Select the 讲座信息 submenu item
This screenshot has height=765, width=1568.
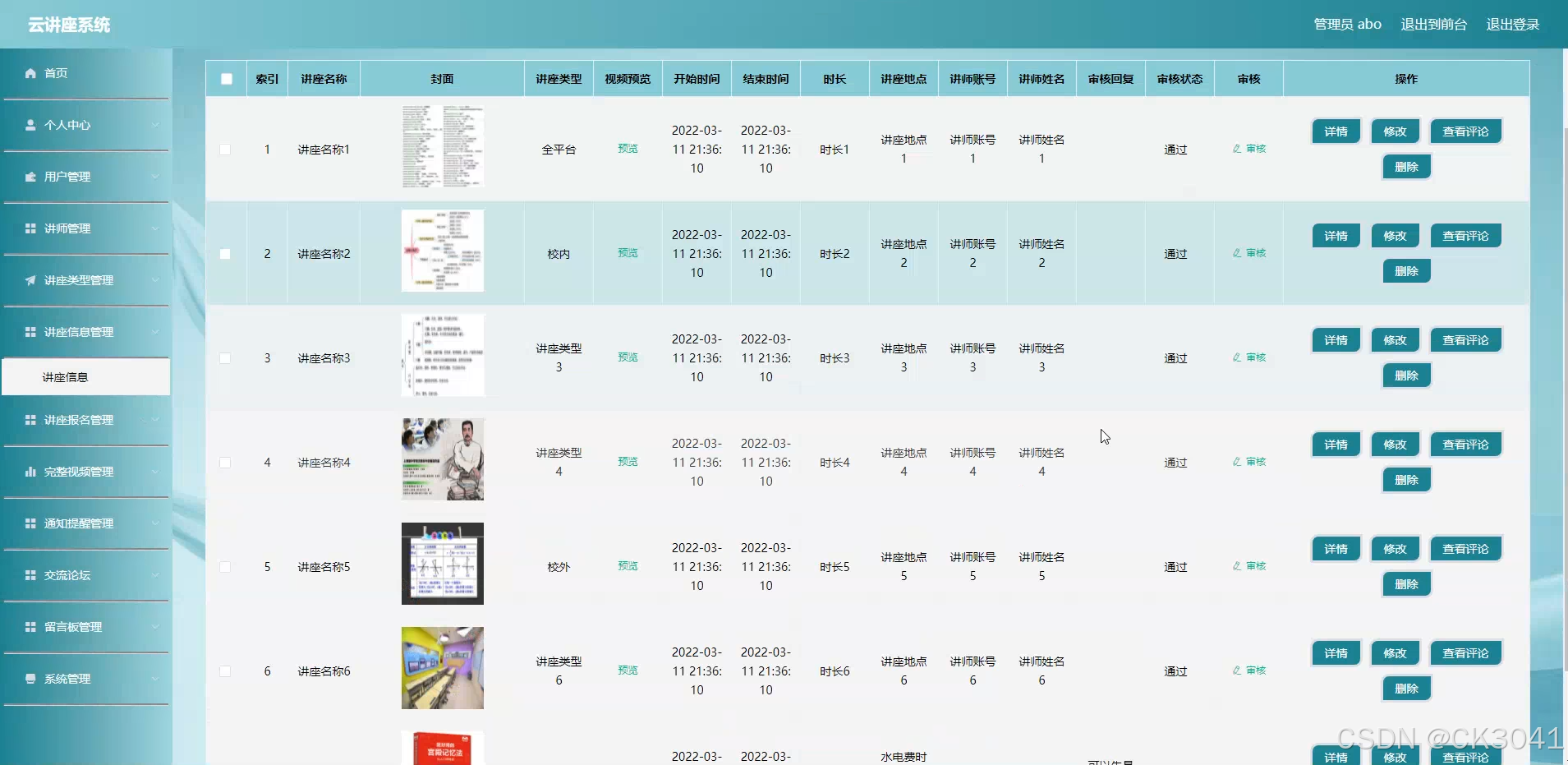(86, 377)
